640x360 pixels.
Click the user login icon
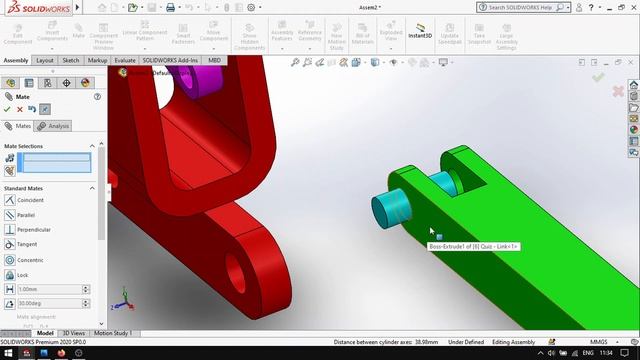coord(579,7)
